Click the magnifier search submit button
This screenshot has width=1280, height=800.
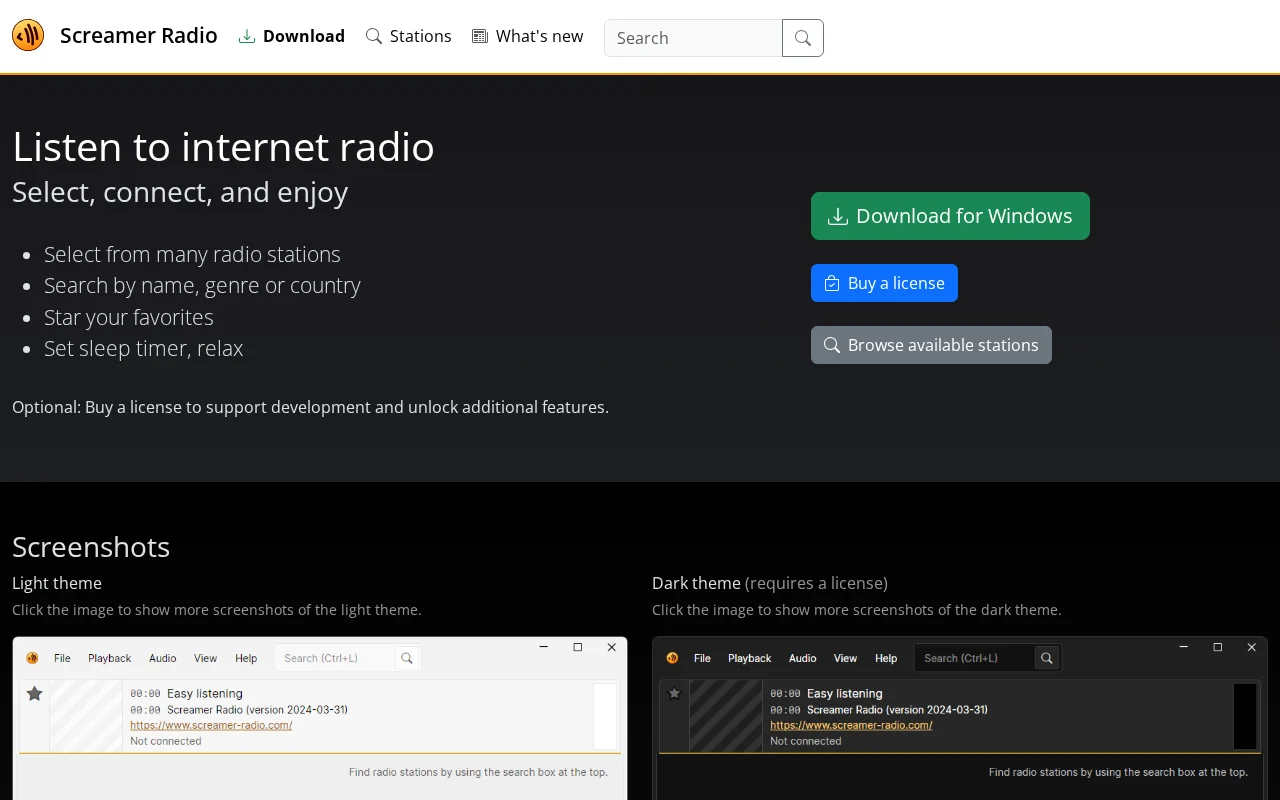click(803, 38)
